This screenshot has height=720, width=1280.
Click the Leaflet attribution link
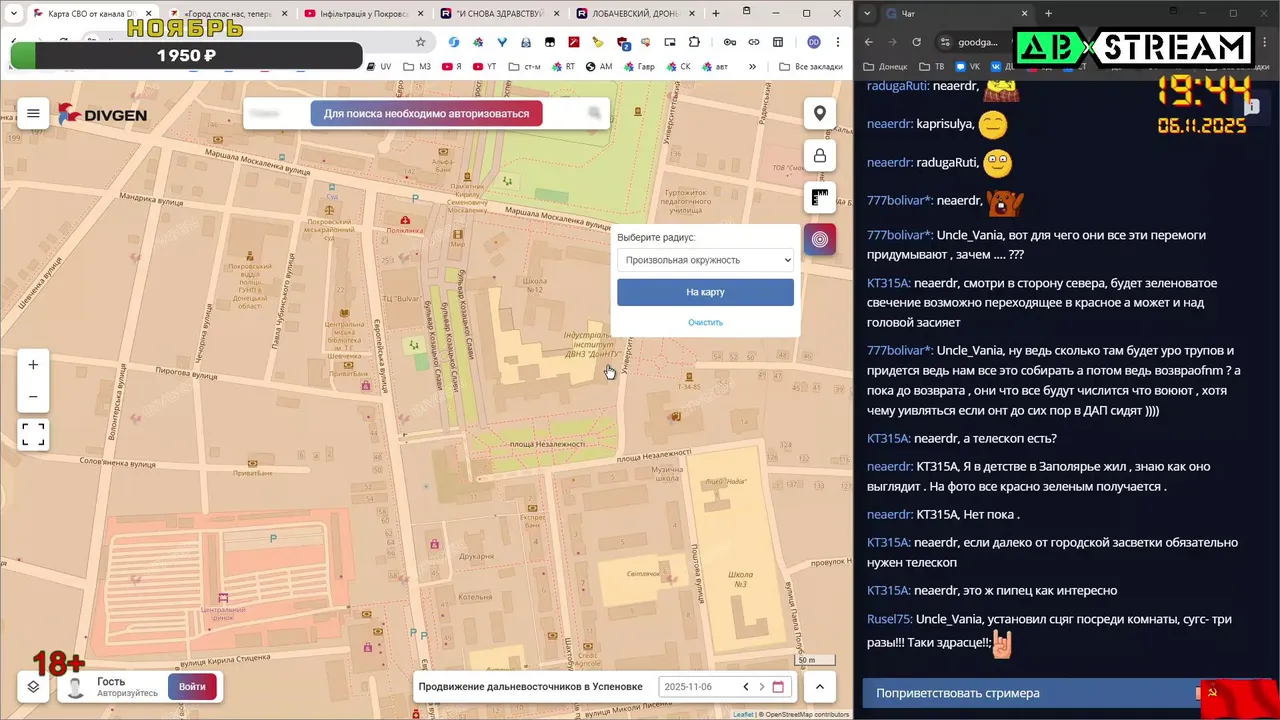(743, 714)
